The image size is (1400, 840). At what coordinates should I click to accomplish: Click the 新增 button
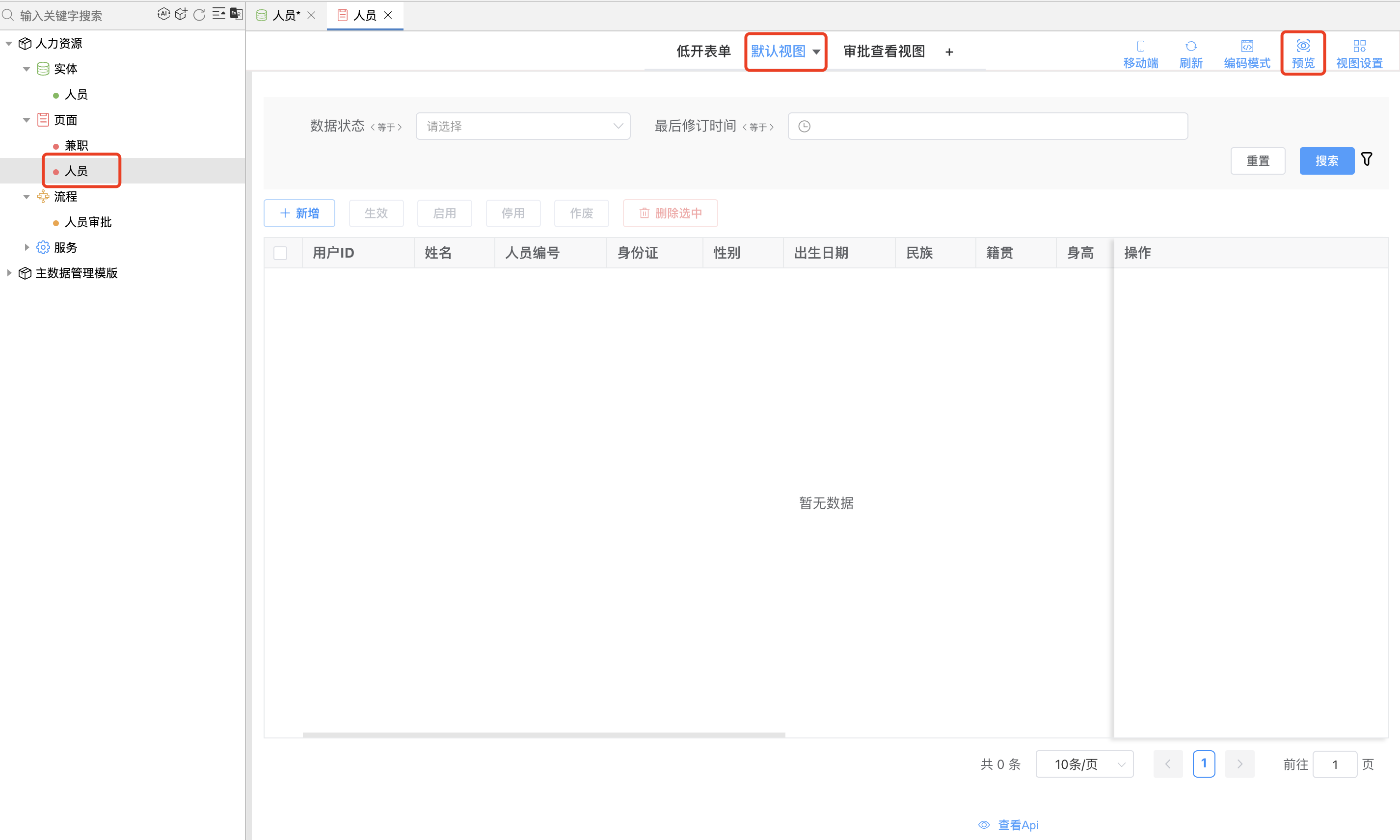point(299,212)
